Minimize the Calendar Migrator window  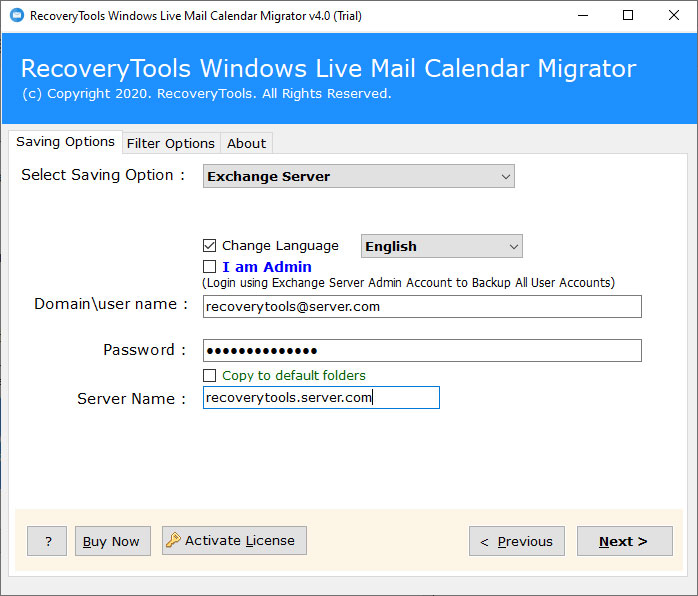tap(583, 16)
